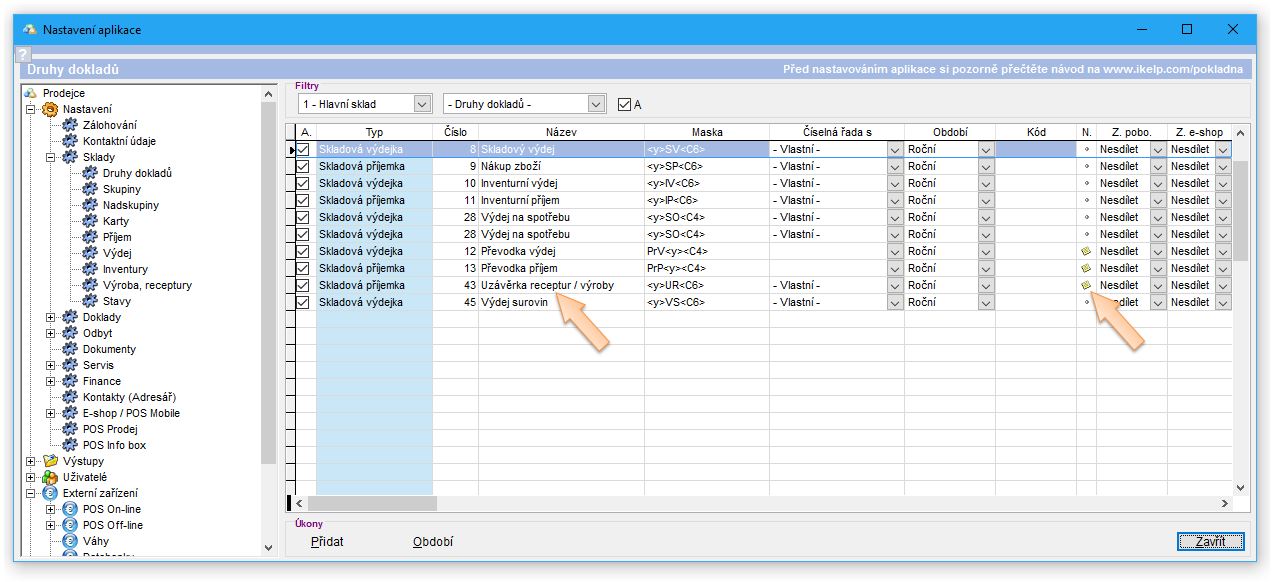Screen dimensions: 1277x582
Task: Expand the Doklady tree node
Action: (50, 317)
